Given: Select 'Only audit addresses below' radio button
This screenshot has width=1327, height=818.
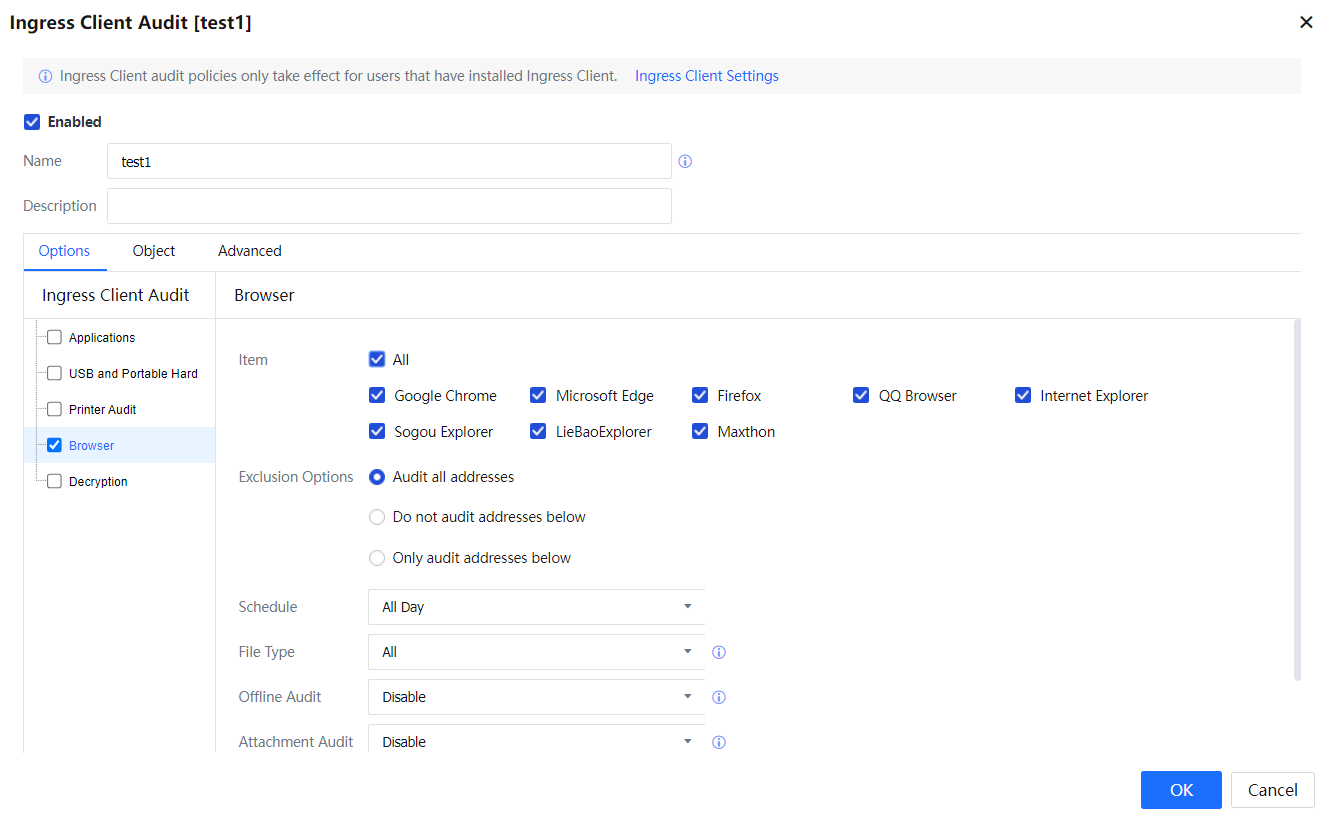Looking at the screenshot, I should coord(377,558).
